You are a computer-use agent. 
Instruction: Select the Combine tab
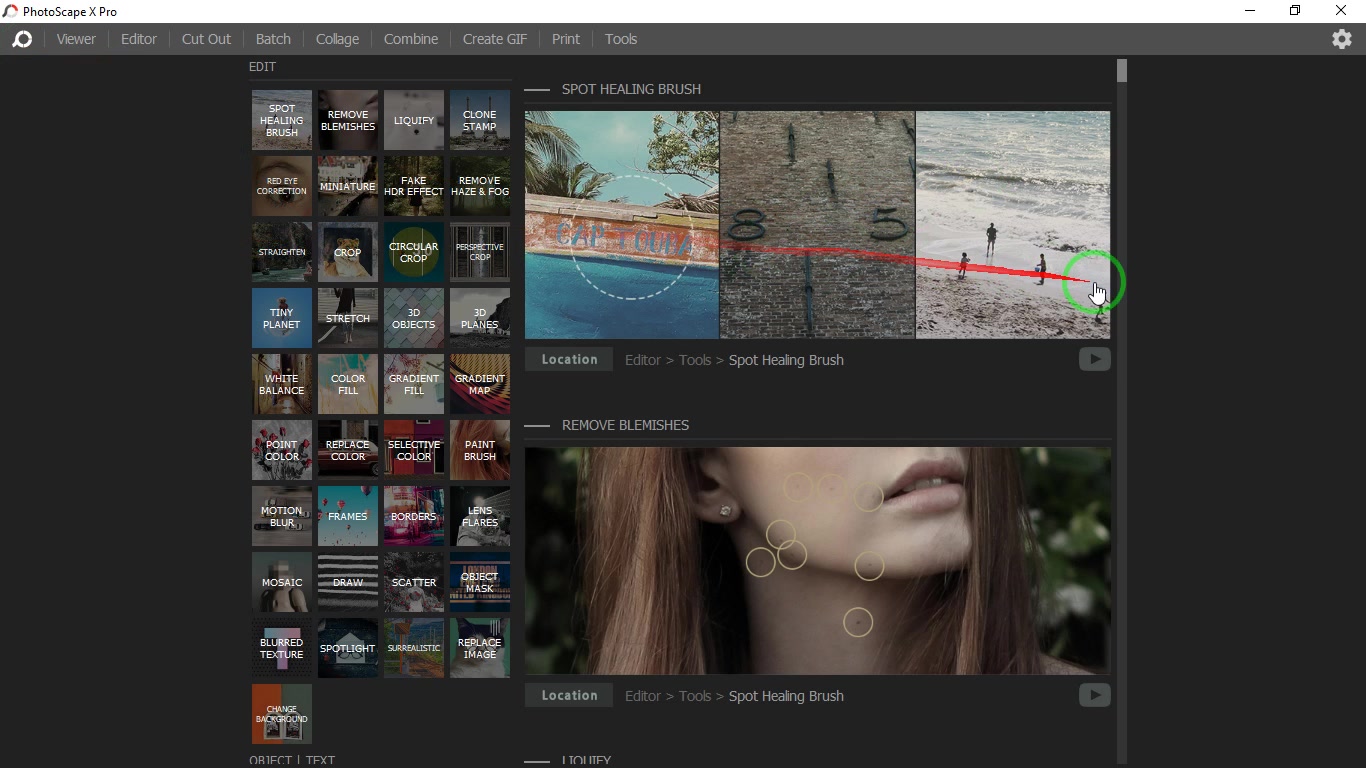tap(411, 39)
